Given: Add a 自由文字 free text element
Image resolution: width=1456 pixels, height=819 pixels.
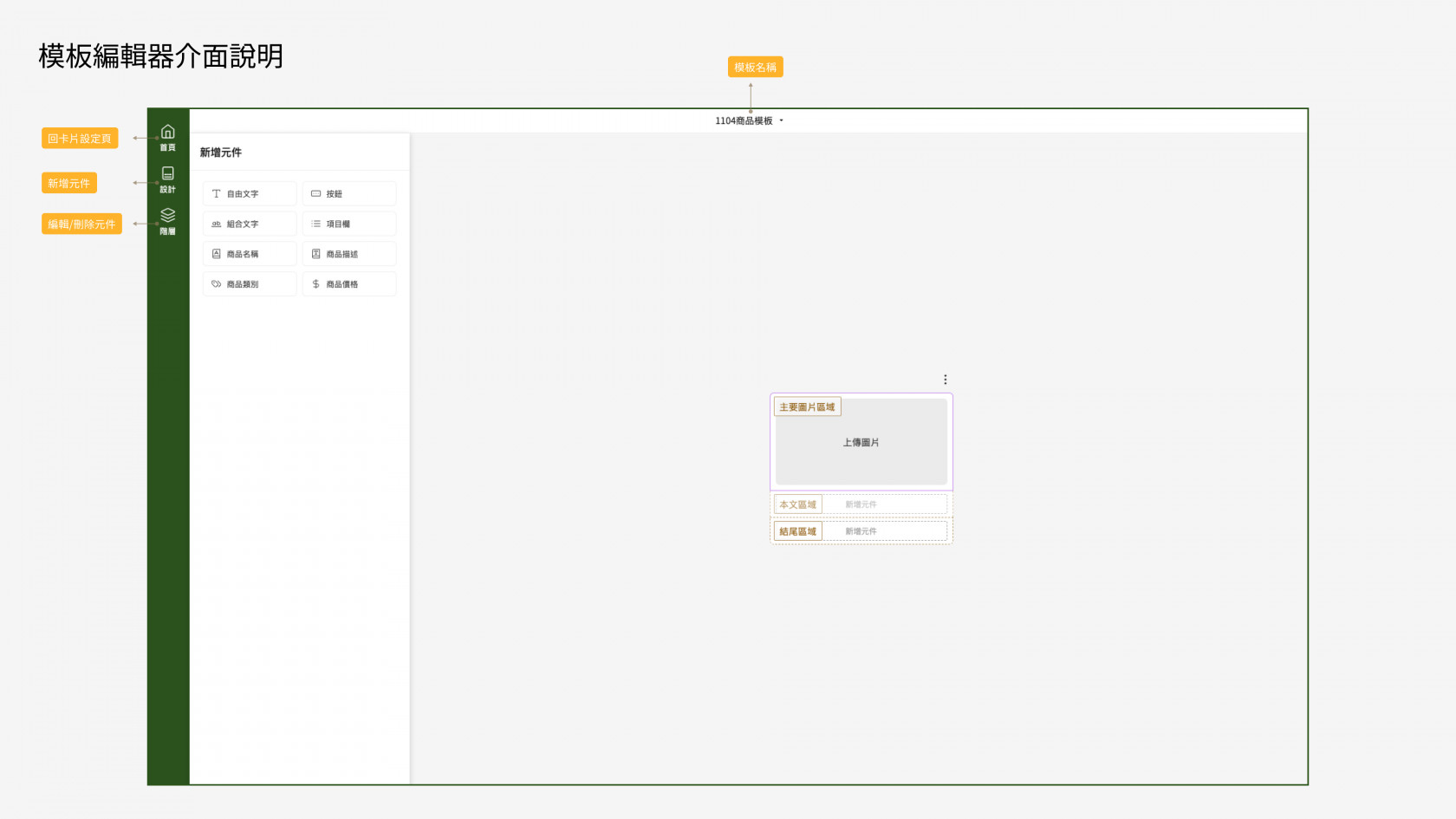Looking at the screenshot, I should point(250,194).
